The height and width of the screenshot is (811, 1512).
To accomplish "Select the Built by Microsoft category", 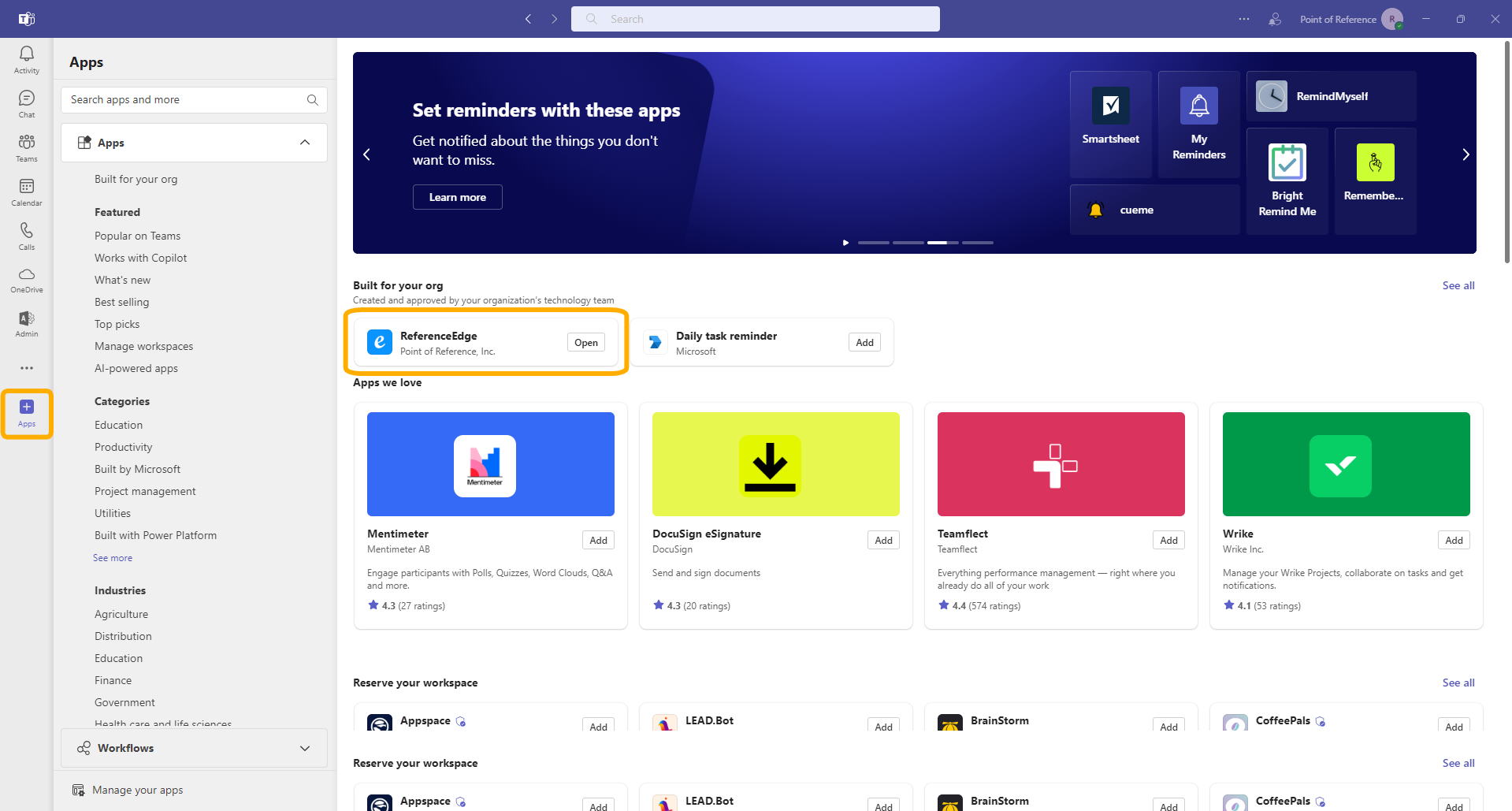I will [137, 469].
